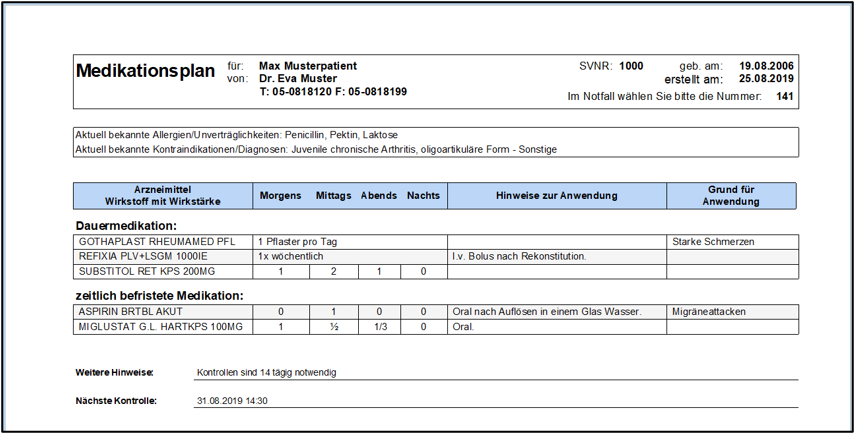Click the Mittags column header
Screen dimensions: 855x434
point(334,196)
